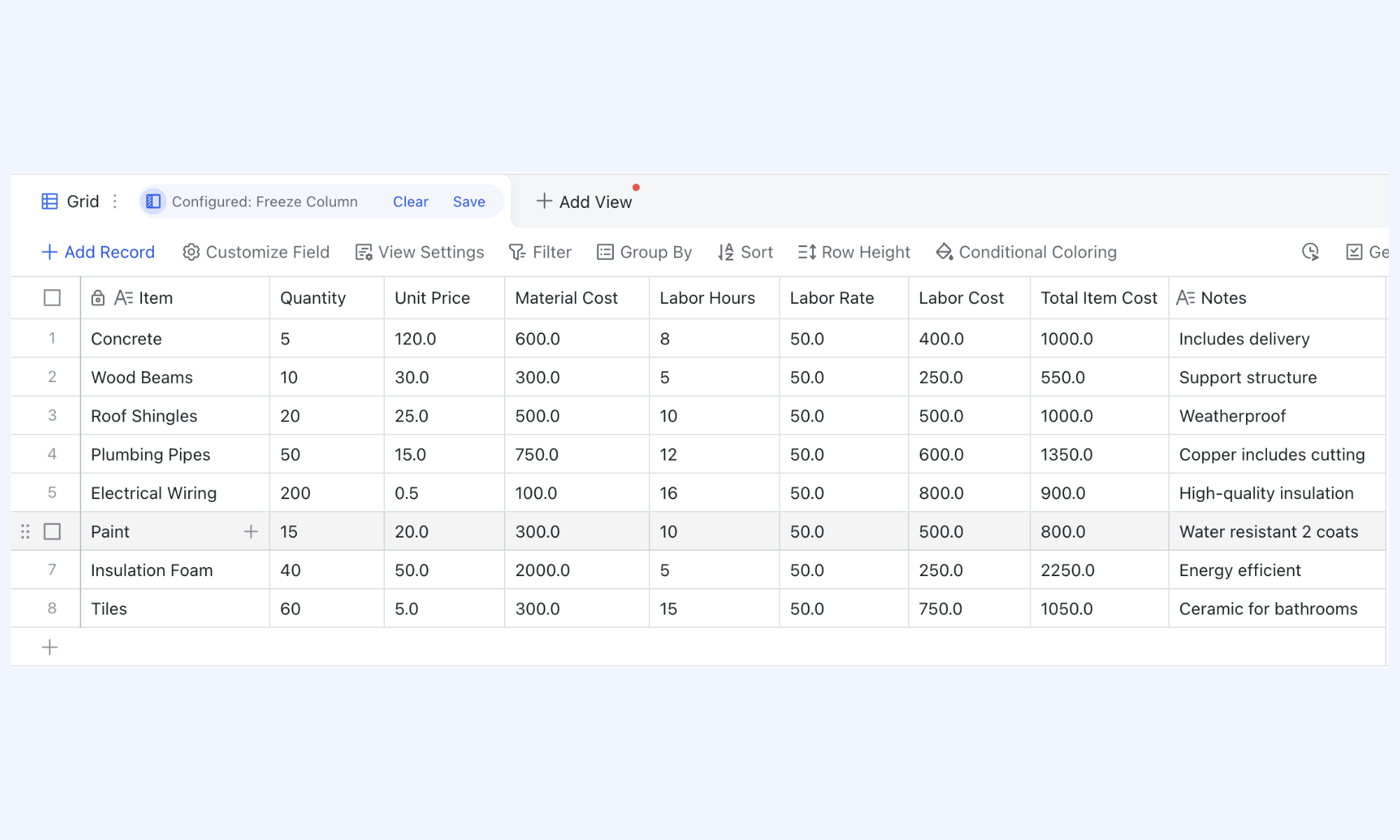
Task: Click the text type icon in Item header
Action: (x=123, y=298)
